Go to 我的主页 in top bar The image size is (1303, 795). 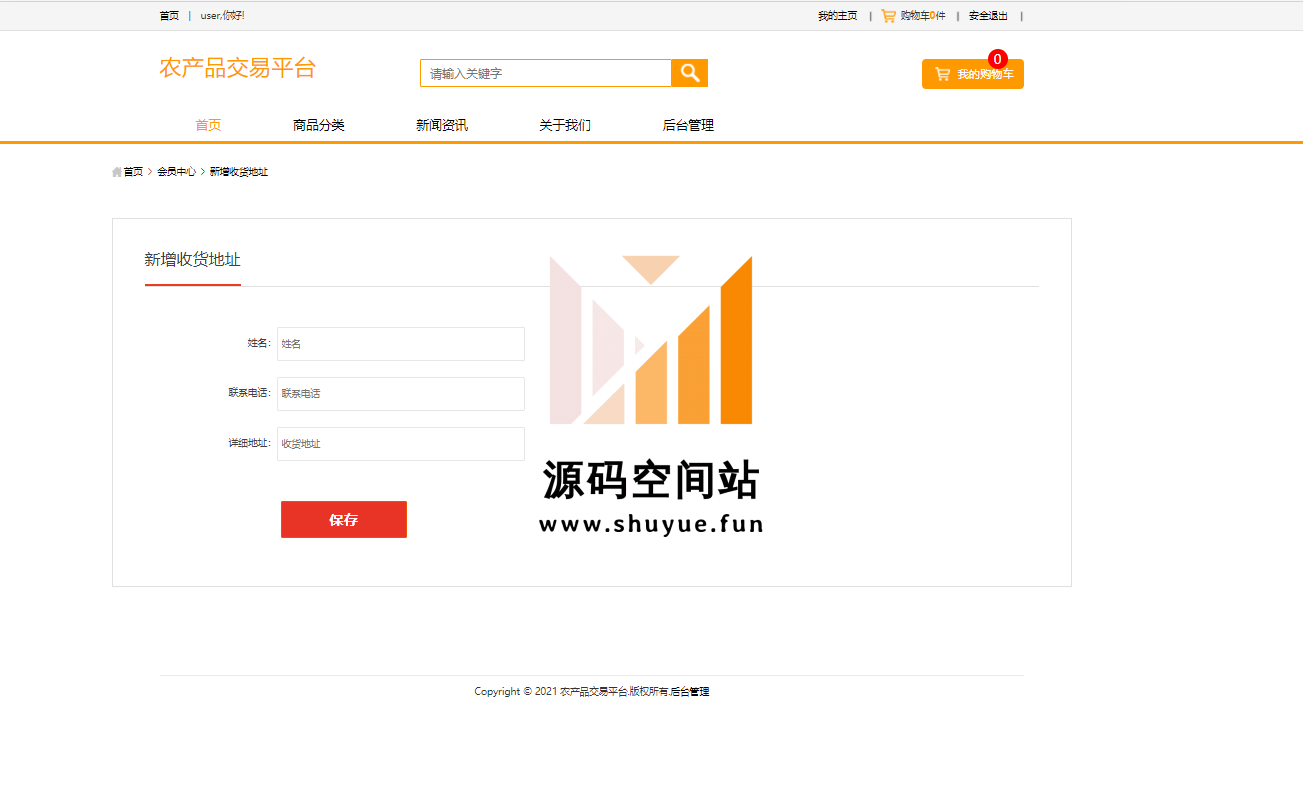coord(837,16)
